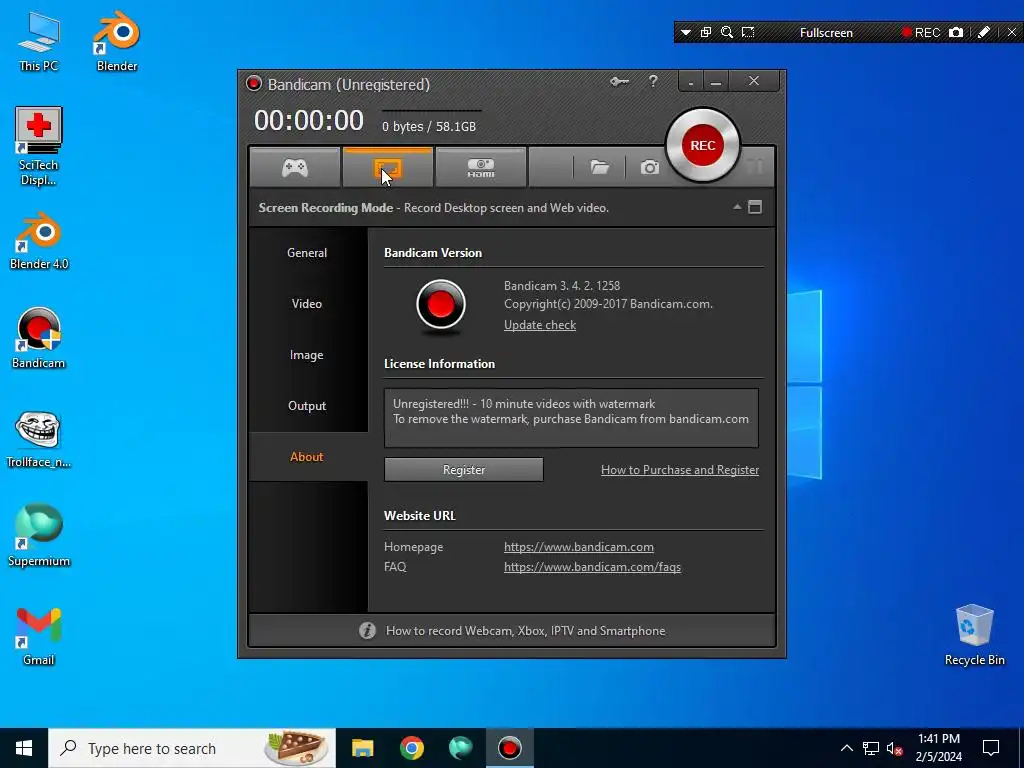This screenshot has height=768, width=1024.
Task: Open help with the question mark icon
Action: coord(653,81)
